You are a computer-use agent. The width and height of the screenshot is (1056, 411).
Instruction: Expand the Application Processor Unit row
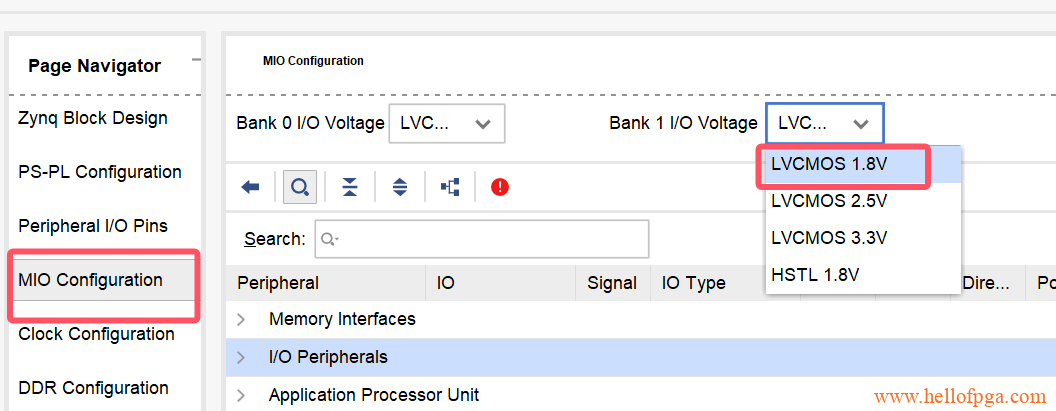pos(241,395)
